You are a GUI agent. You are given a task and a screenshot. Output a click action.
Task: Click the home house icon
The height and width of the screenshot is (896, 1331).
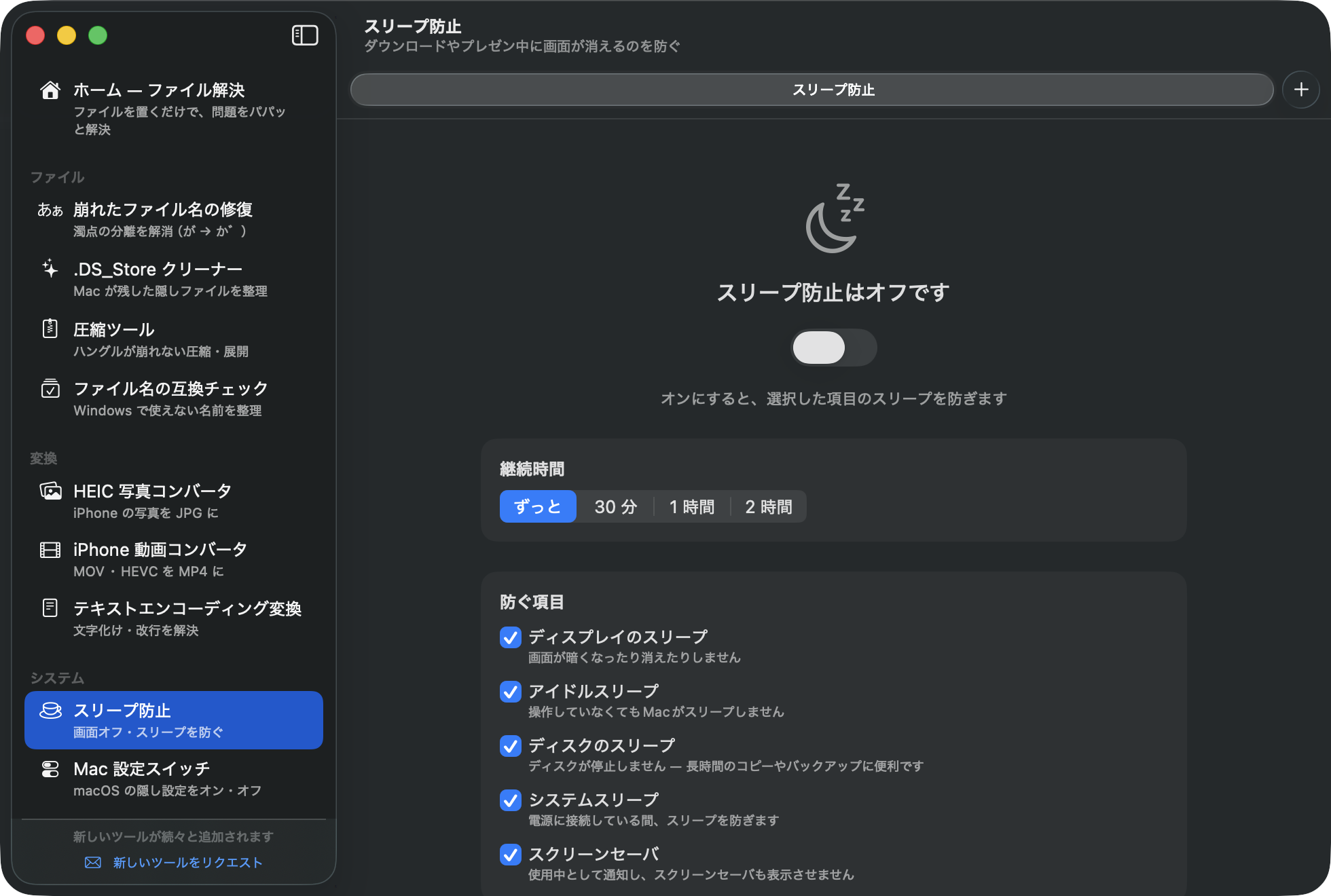tap(50, 90)
